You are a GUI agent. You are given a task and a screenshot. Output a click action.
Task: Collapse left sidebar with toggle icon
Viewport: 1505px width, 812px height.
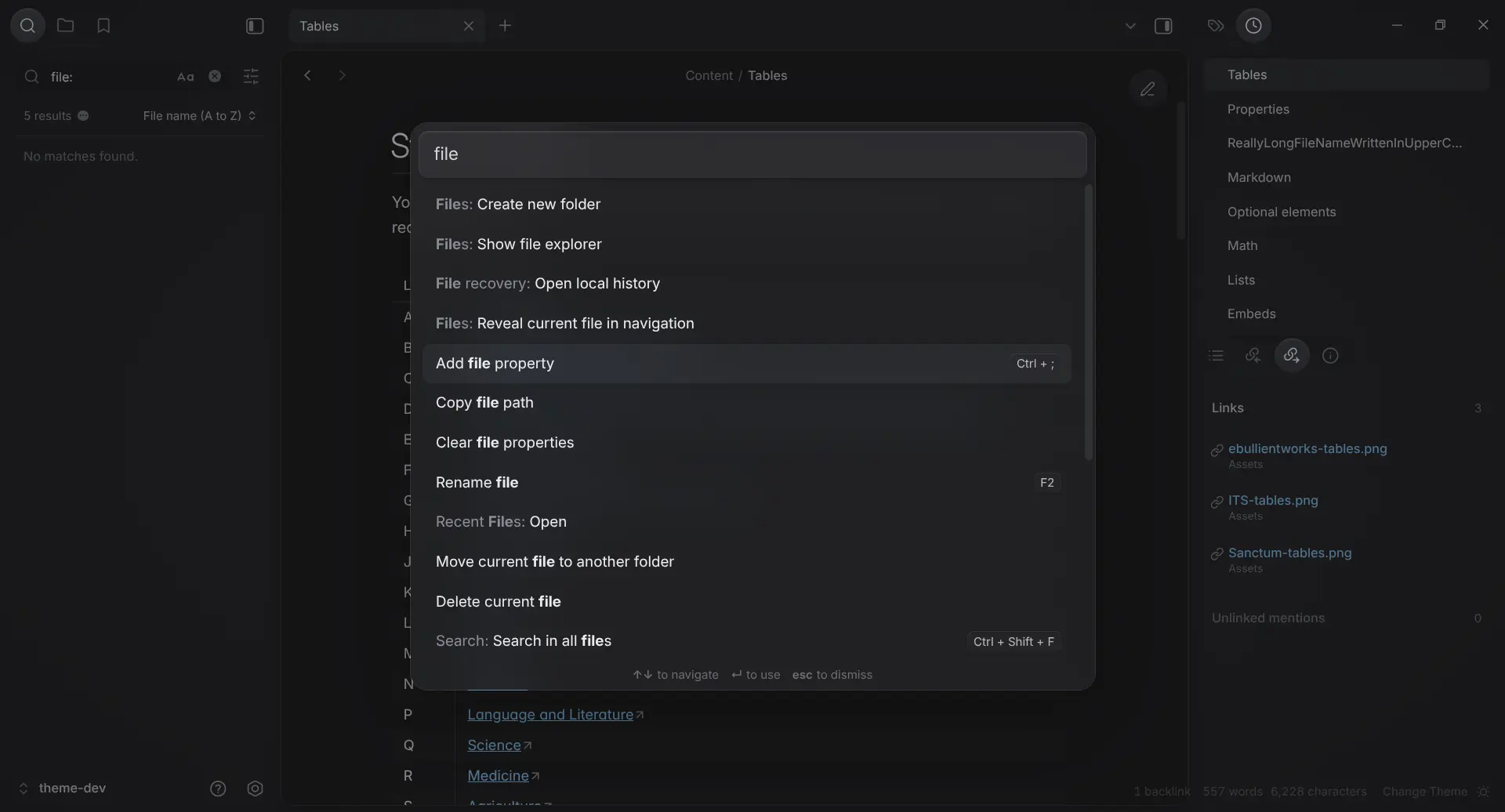[x=255, y=26]
